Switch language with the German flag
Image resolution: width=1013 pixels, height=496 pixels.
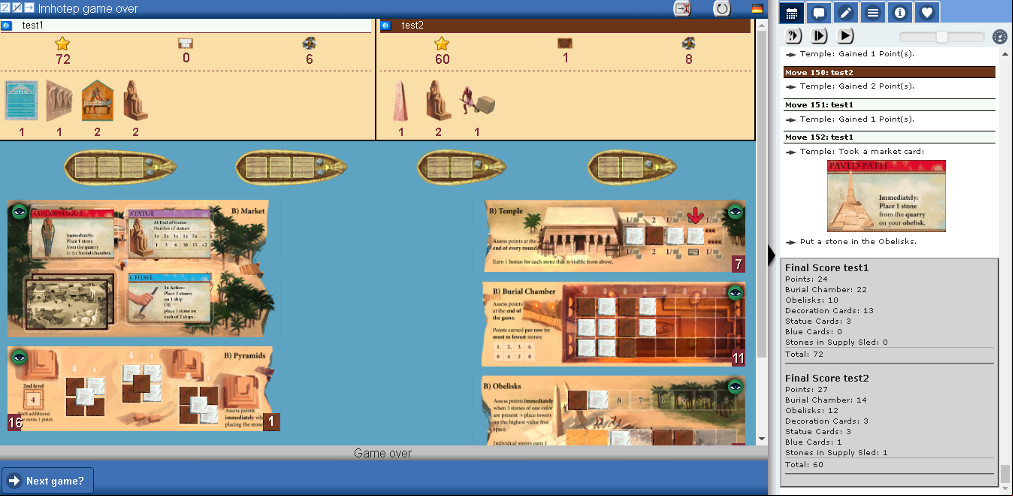pyautogui.click(x=757, y=8)
